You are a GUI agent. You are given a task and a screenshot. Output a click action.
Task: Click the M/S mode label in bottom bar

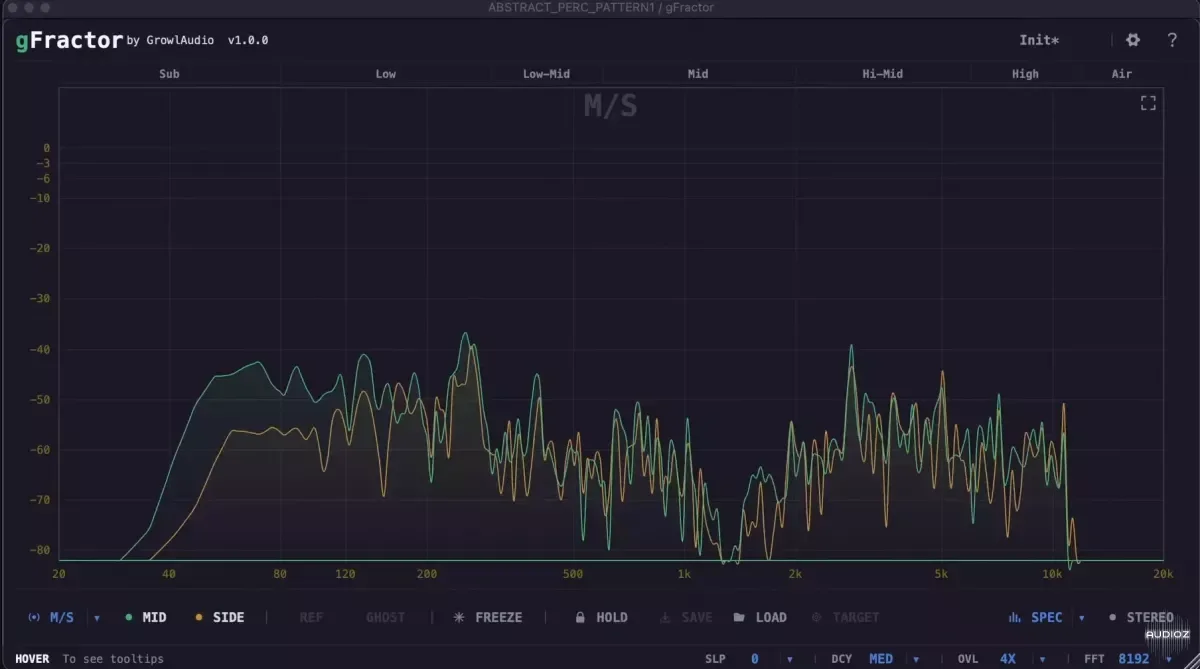click(x=62, y=617)
